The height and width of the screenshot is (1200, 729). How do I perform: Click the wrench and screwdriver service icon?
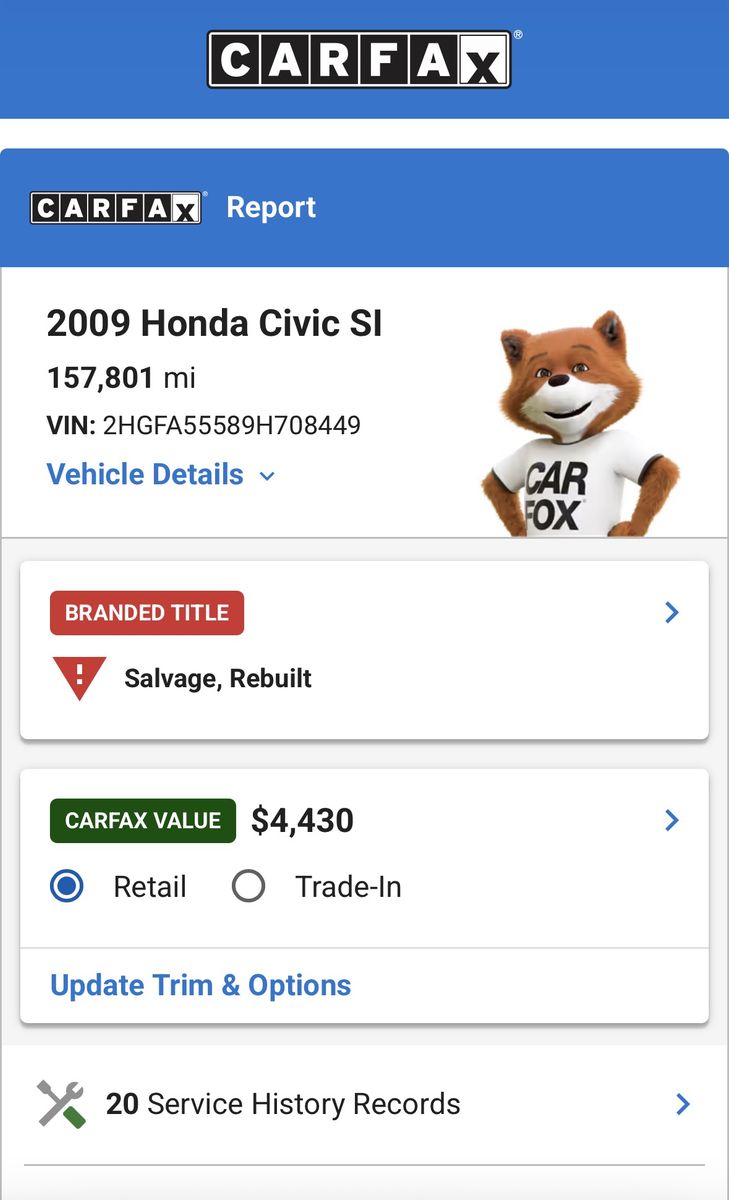[62, 1104]
